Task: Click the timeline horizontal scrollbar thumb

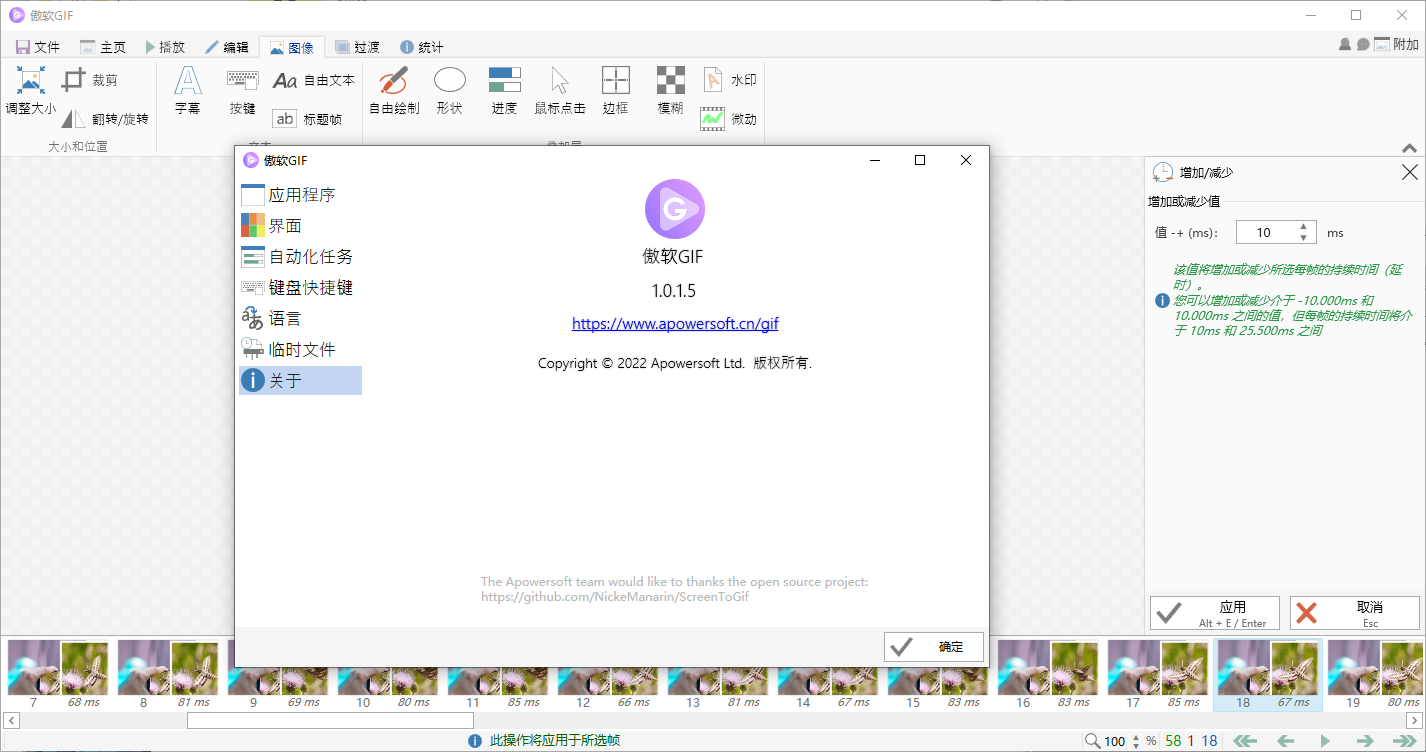Action: [x=330, y=721]
